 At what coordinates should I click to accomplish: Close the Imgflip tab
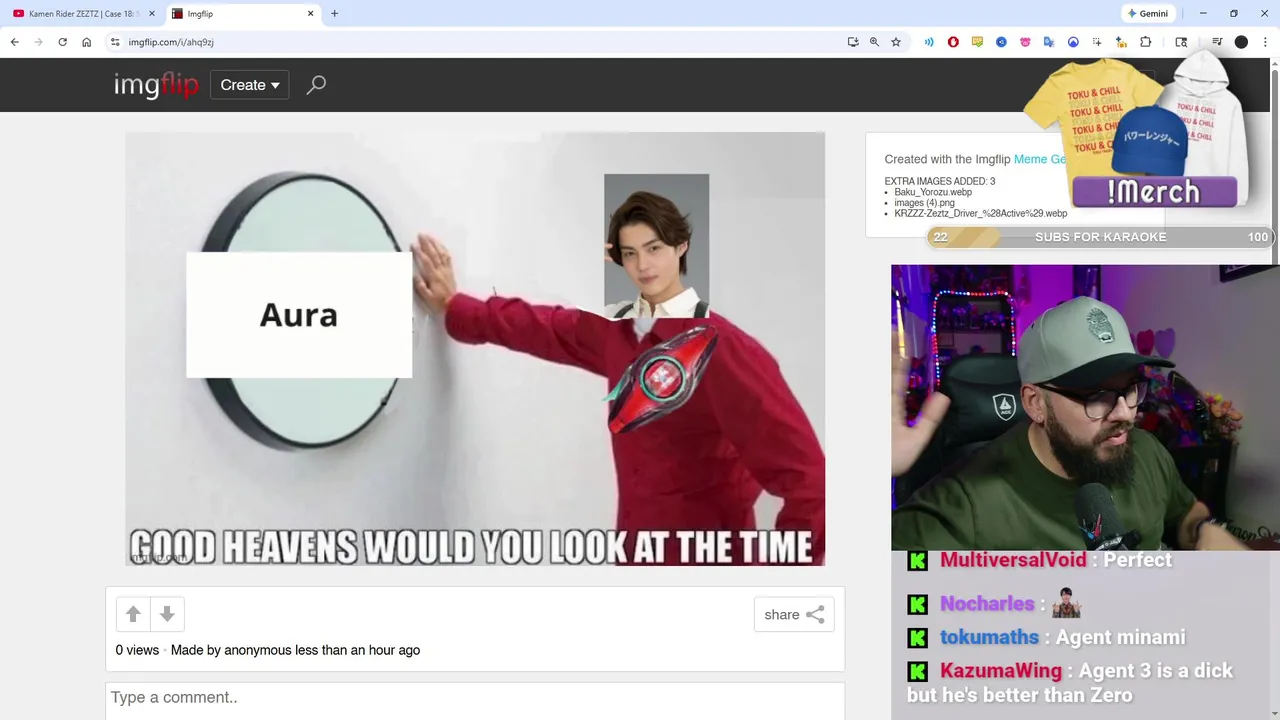click(x=310, y=14)
